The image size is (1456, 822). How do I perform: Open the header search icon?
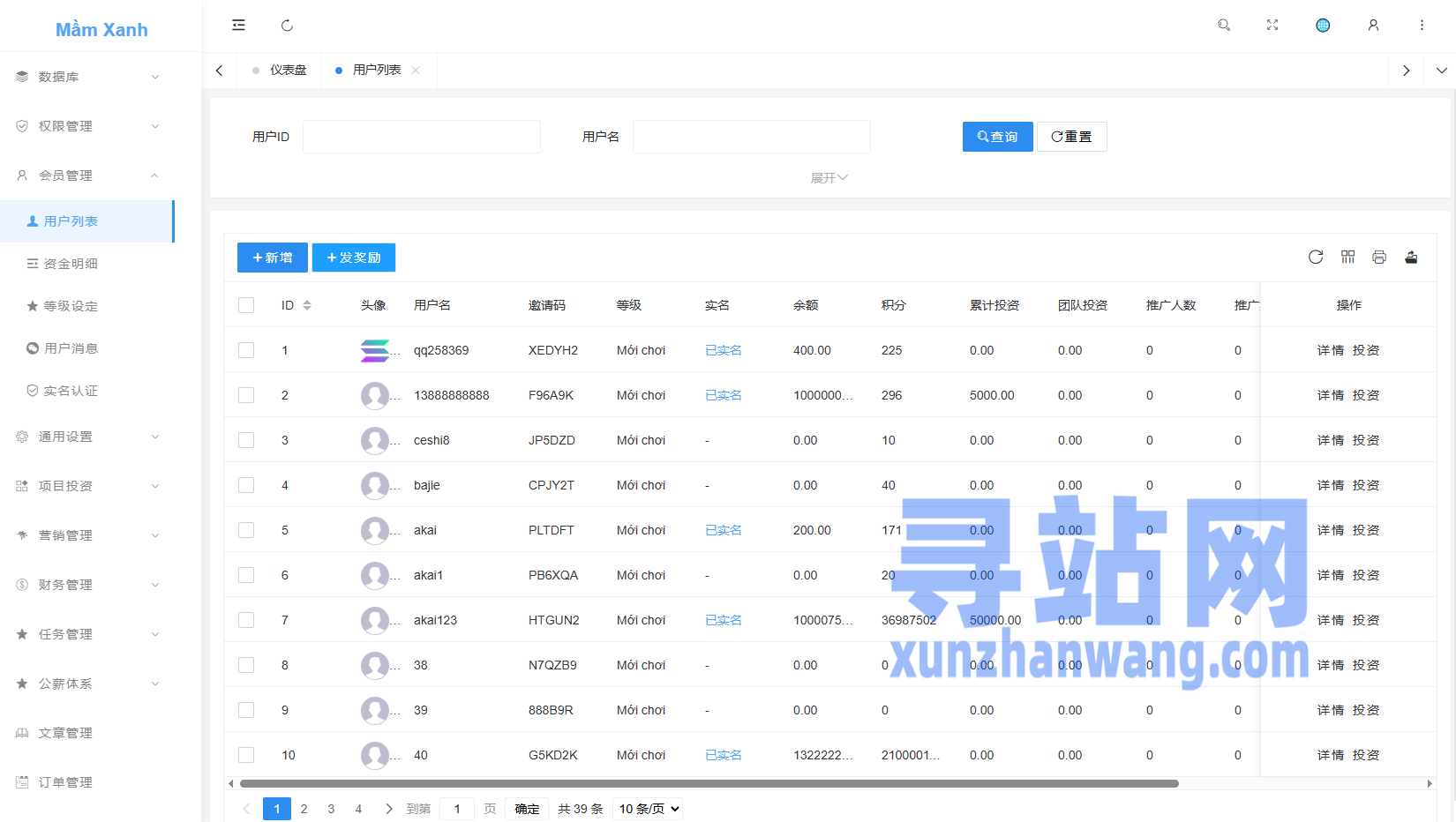1224,26
